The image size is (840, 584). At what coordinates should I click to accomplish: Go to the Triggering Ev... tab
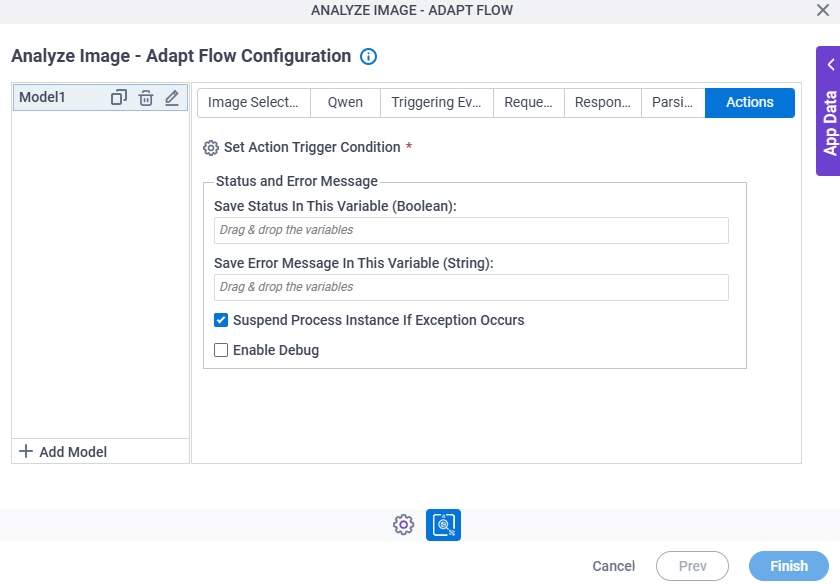pos(436,102)
